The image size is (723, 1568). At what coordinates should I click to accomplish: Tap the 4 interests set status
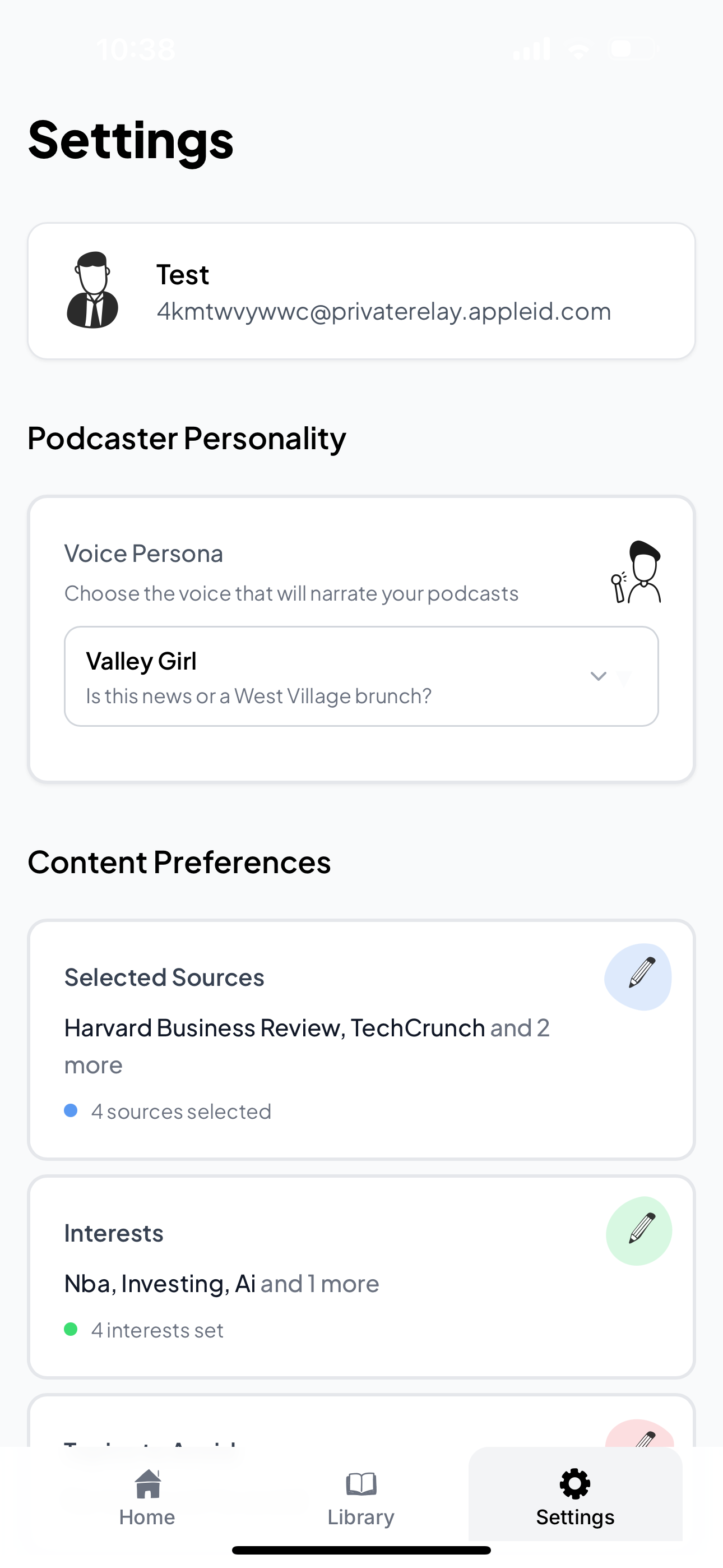(157, 1330)
